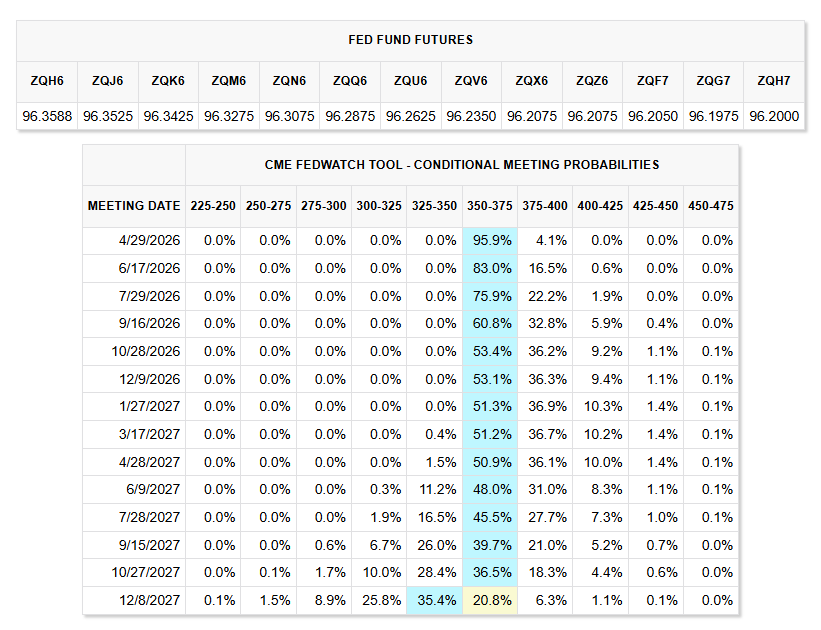Click the highlighted 95.9% probability cell

pos(490,241)
